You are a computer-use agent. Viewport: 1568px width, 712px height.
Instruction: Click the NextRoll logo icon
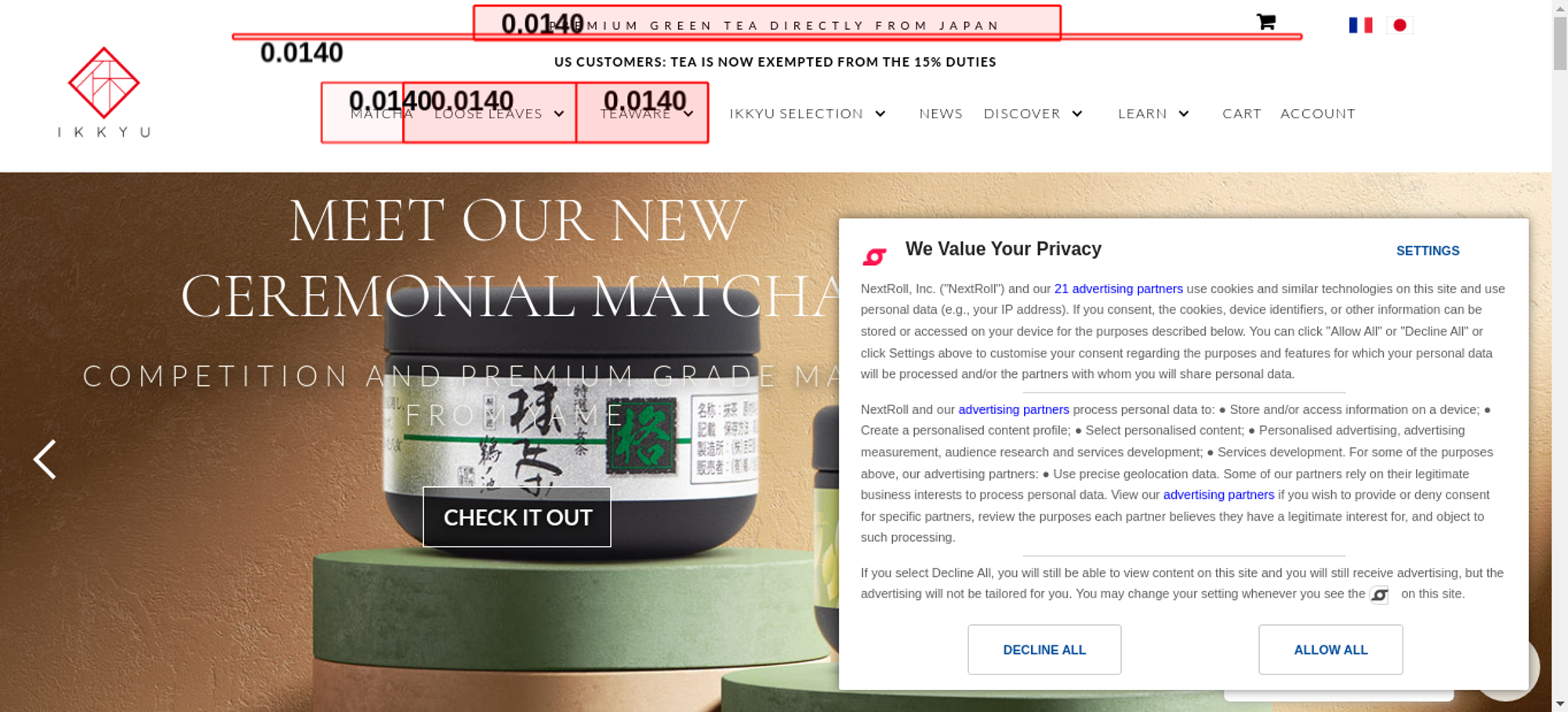874,256
